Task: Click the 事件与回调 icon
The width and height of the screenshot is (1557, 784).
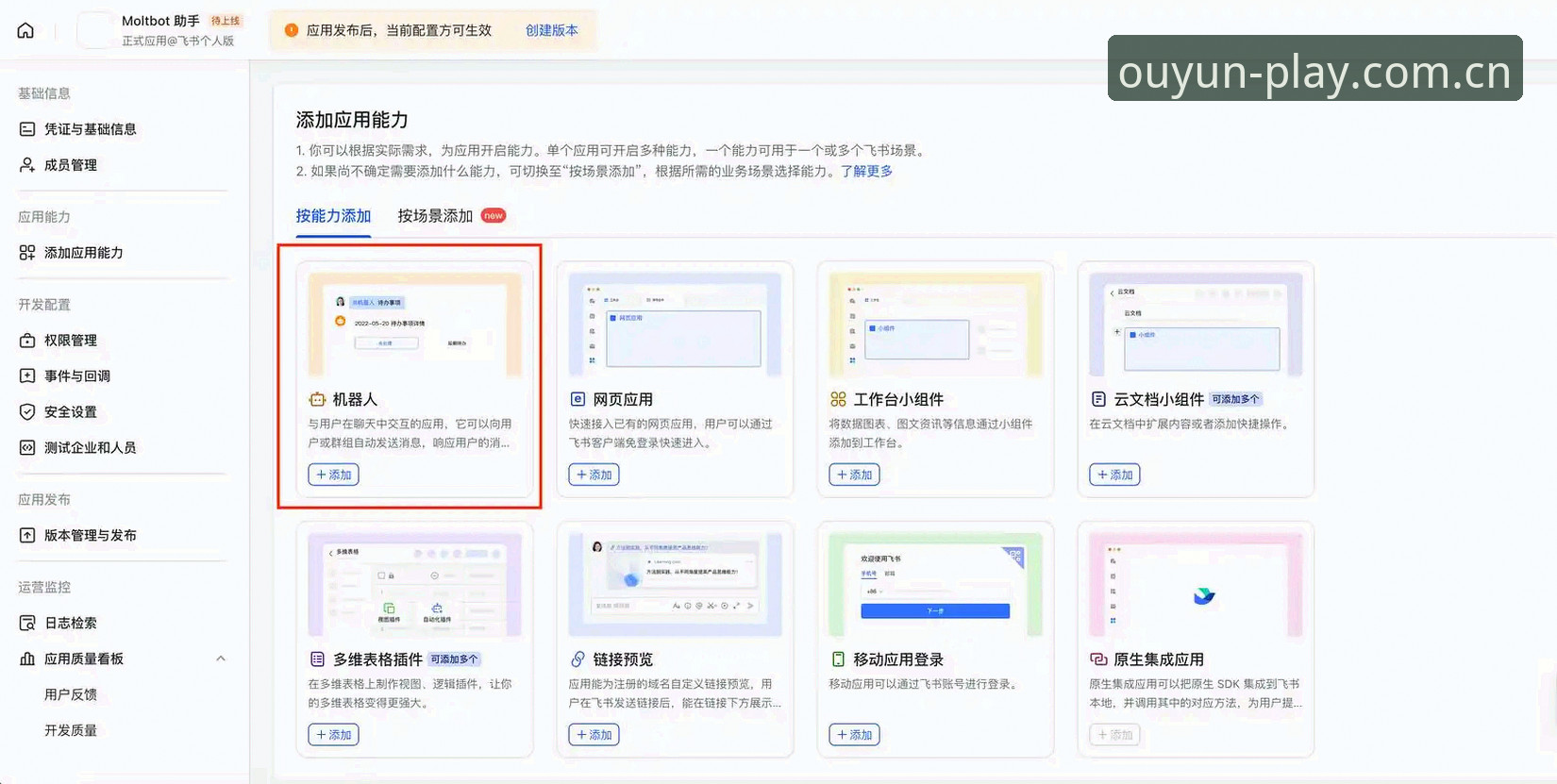Action: 27,376
